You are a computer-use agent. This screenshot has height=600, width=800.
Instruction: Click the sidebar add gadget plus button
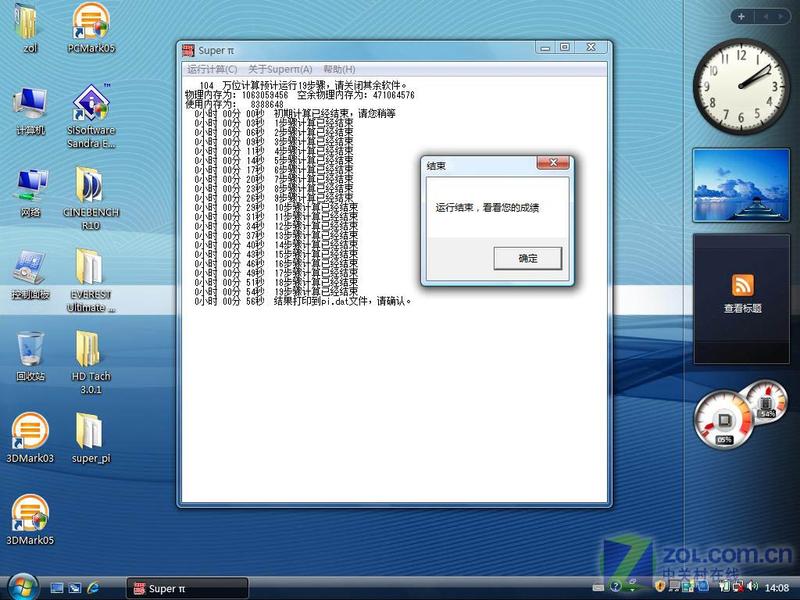pos(741,16)
